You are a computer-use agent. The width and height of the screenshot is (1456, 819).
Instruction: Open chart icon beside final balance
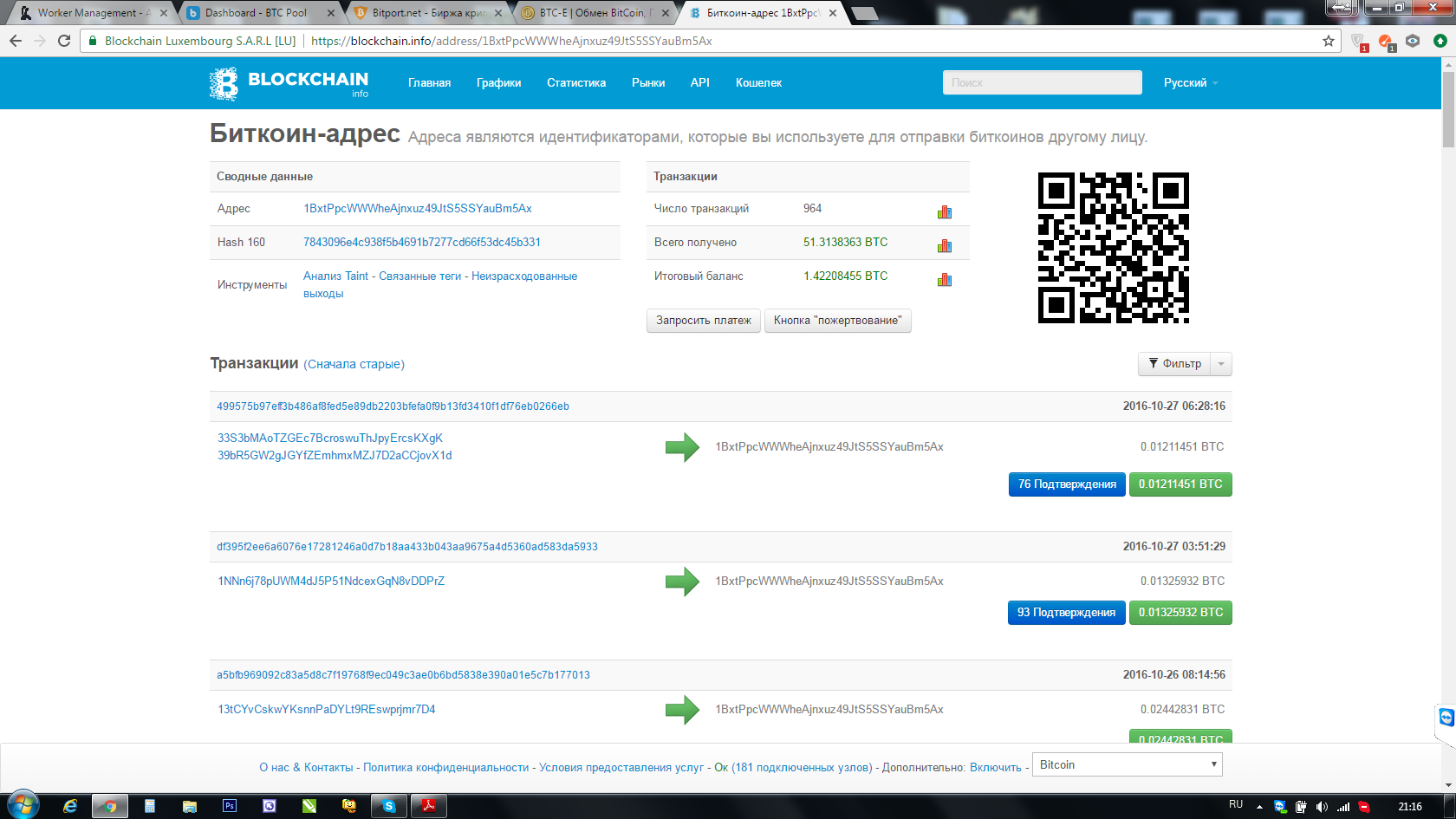click(945, 280)
